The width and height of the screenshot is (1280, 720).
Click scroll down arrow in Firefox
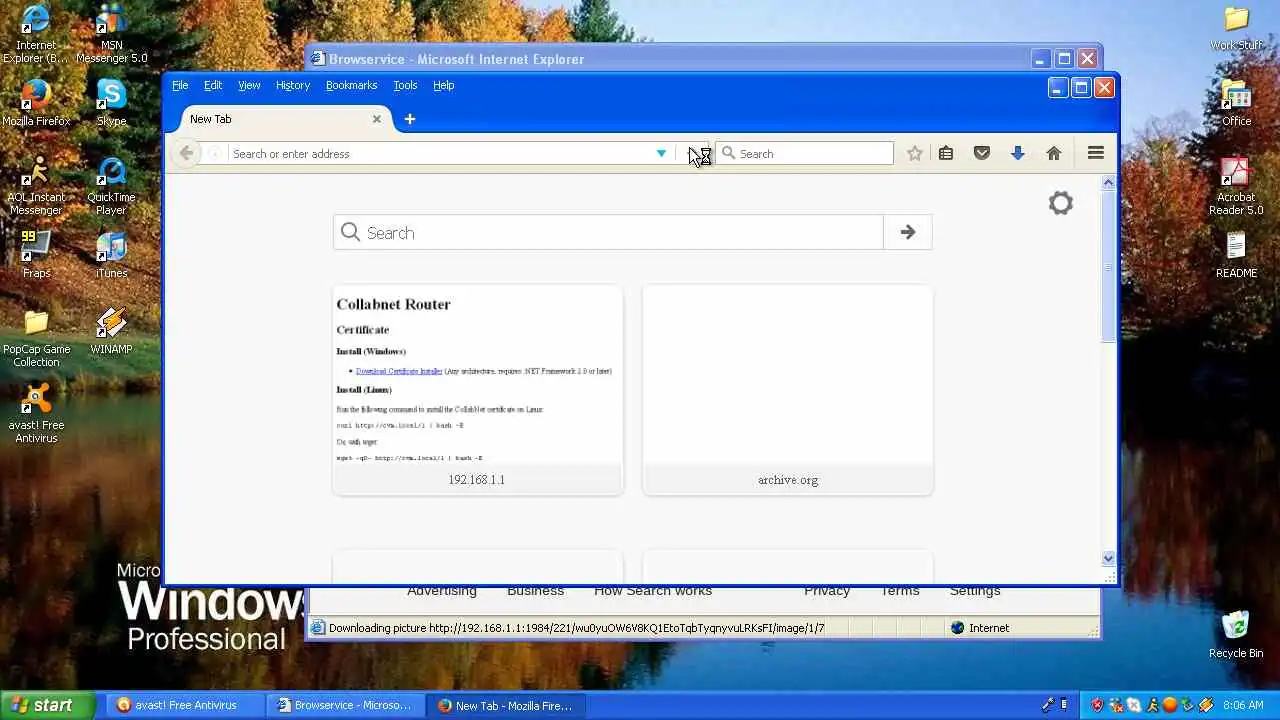1108,558
